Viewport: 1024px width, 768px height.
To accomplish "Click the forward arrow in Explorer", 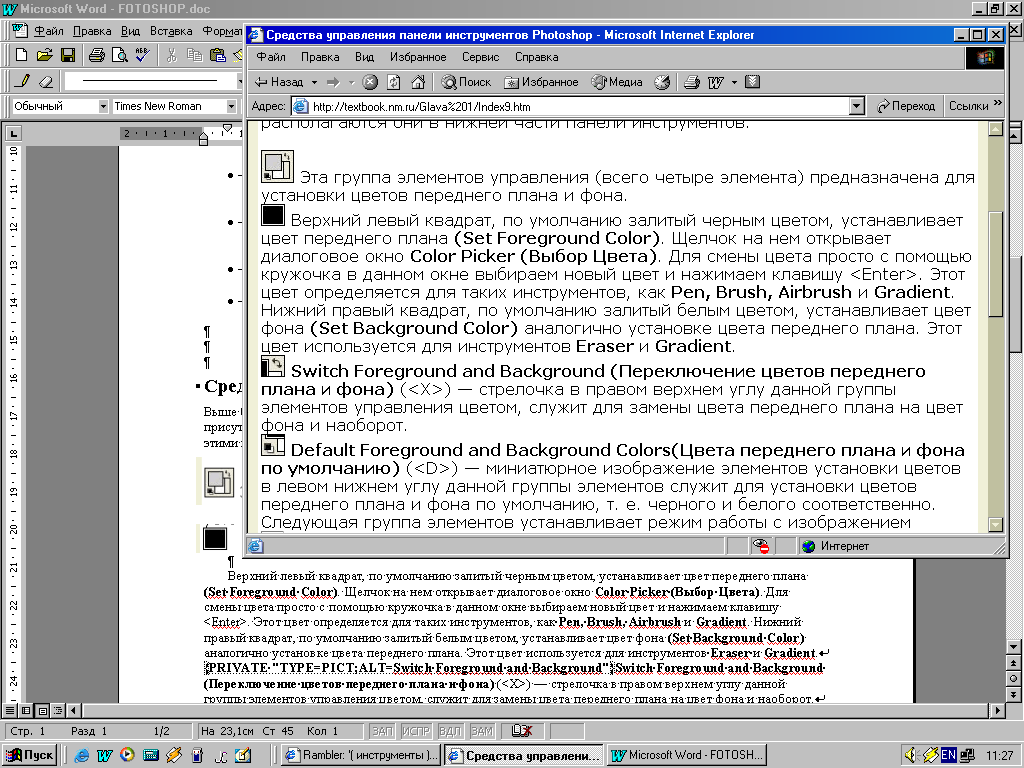I will [x=334, y=82].
